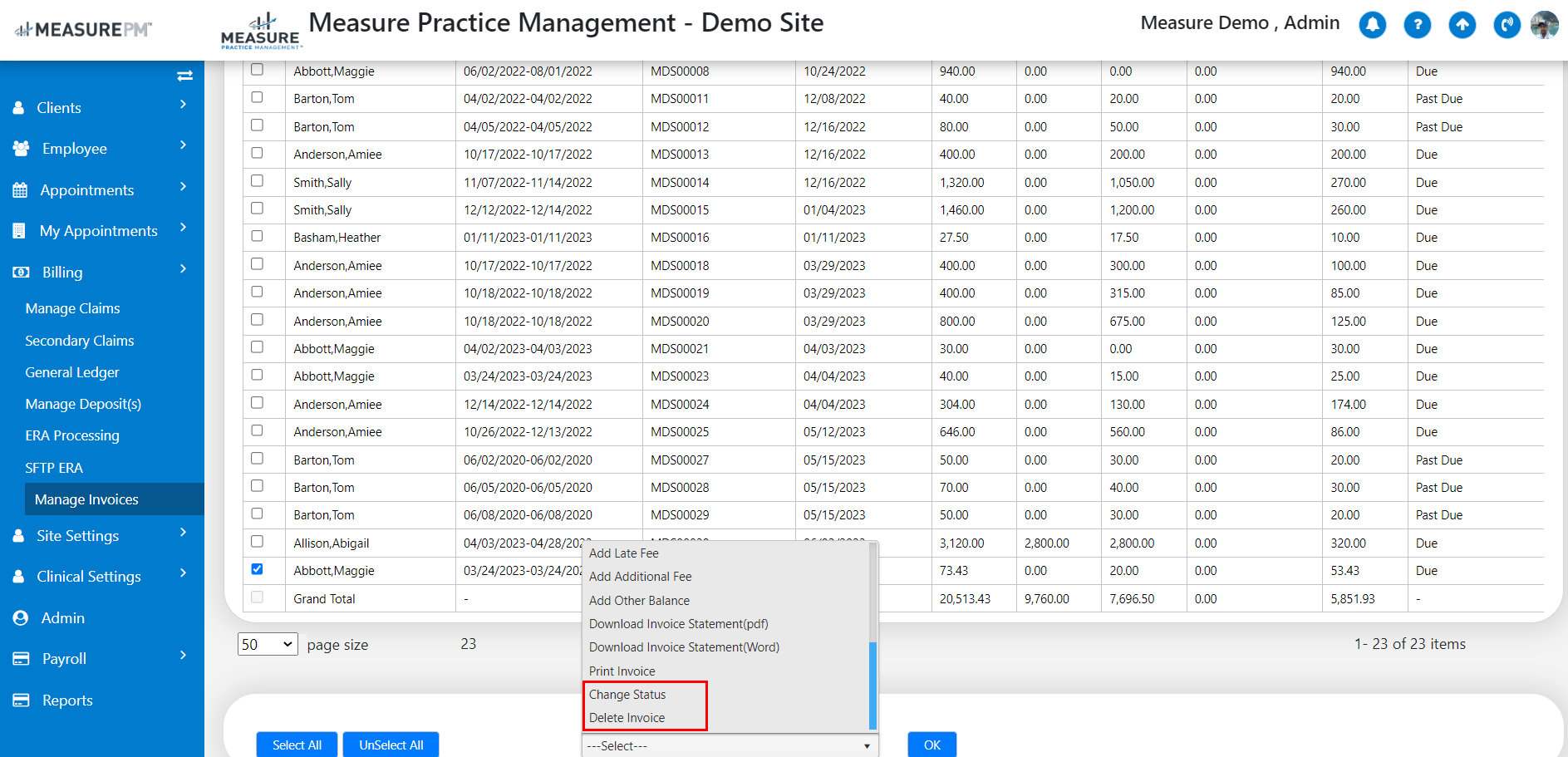This screenshot has height=757, width=1568.
Task: Click the Select All button
Action: 297,745
